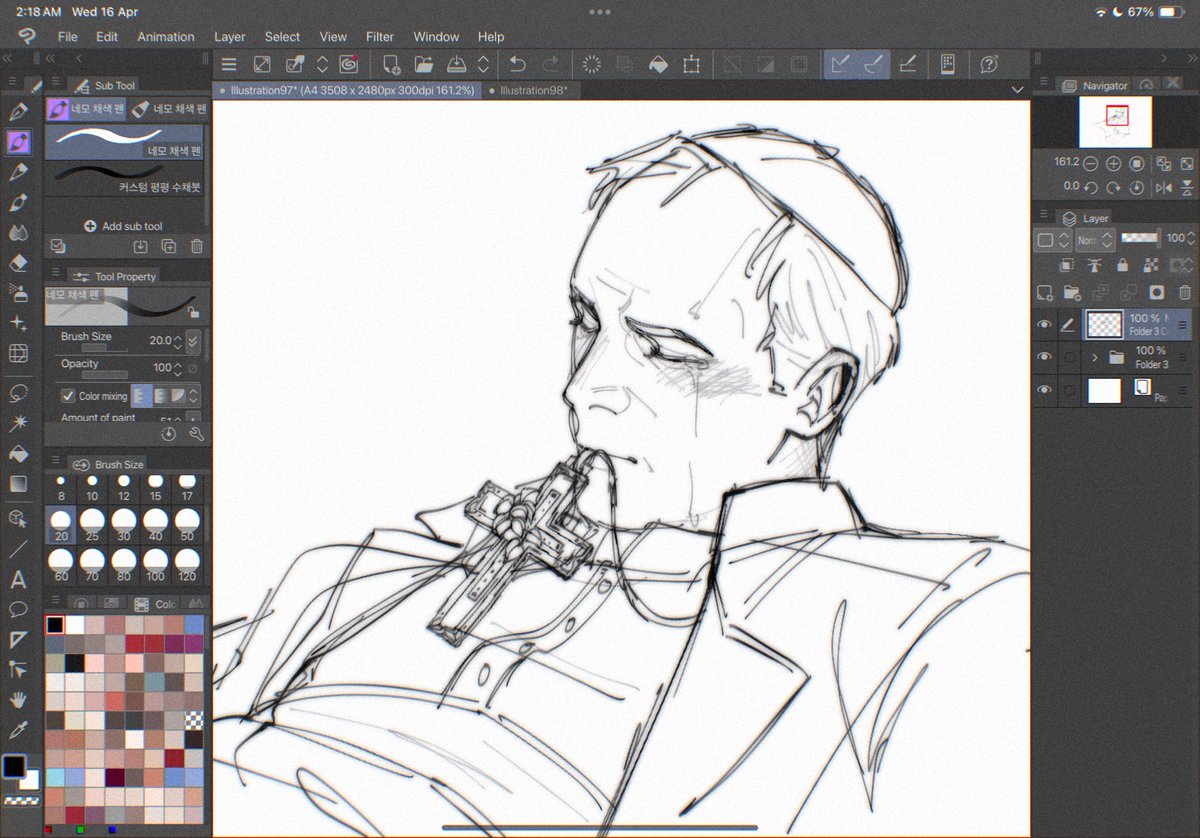Click the Redo arrow in the command bar
Viewport: 1200px width, 838px height.
point(551,64)
